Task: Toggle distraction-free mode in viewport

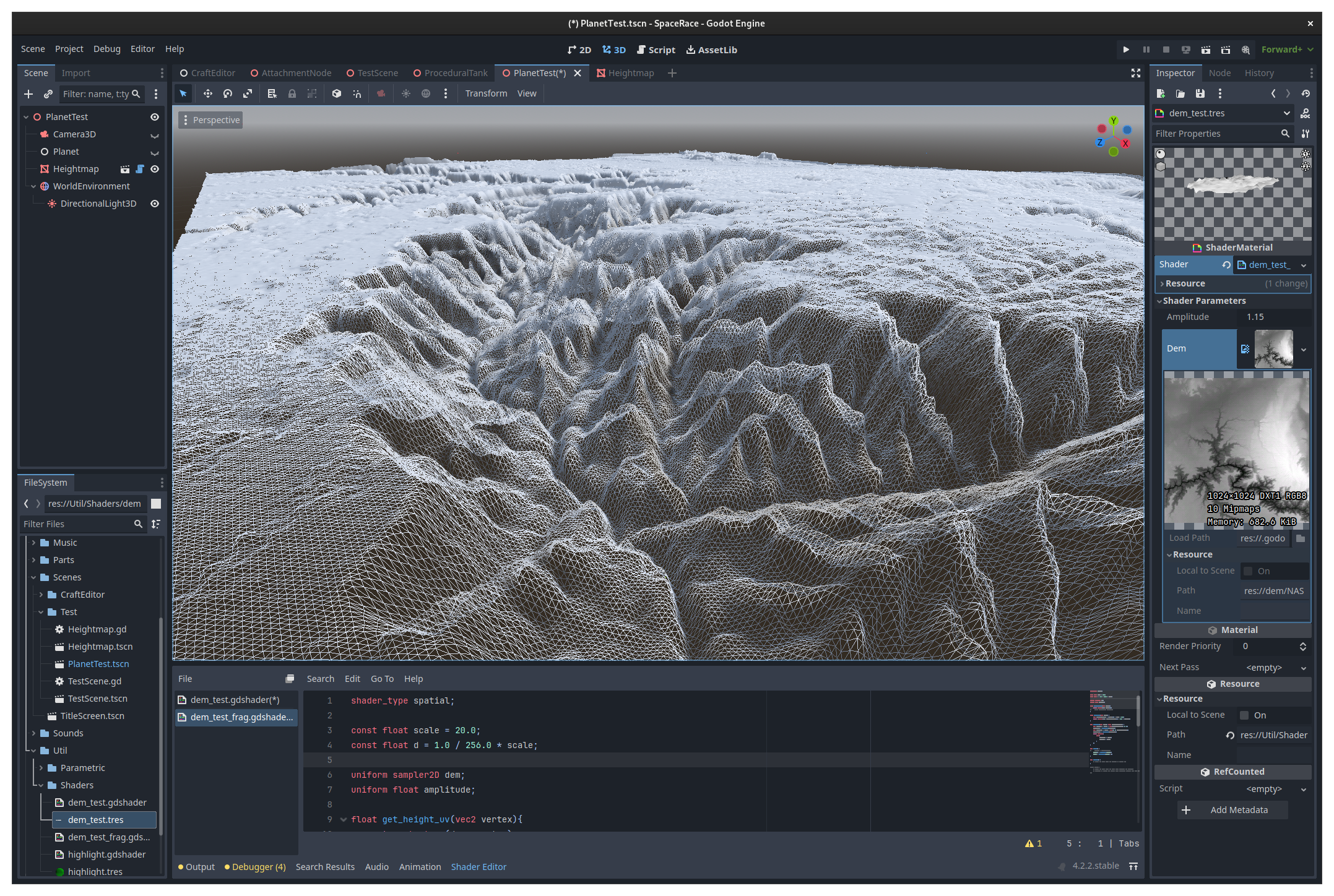Action: click(x=1135, y=73)
